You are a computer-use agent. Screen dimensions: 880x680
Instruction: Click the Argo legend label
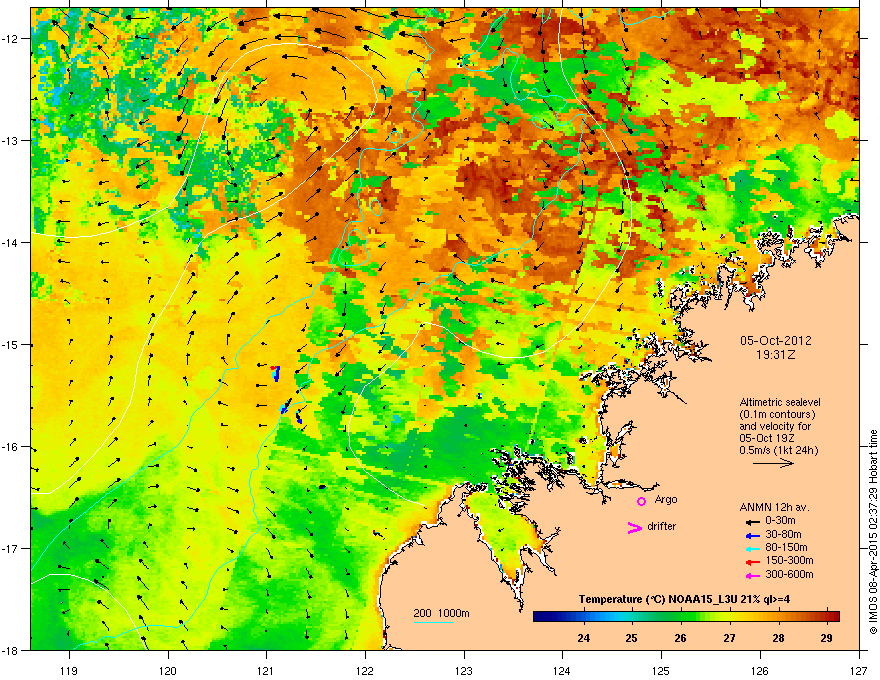[666, 499]
